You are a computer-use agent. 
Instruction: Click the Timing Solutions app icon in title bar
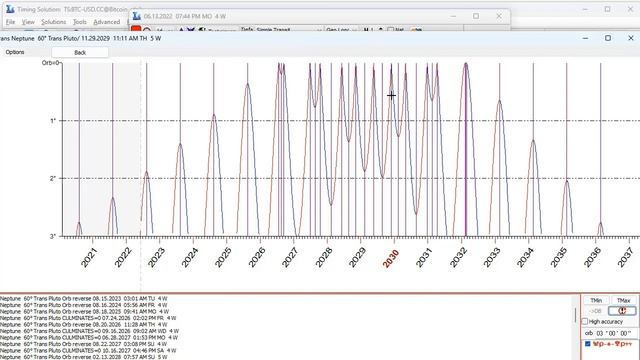pyautogui.click(x=10, y=9)
